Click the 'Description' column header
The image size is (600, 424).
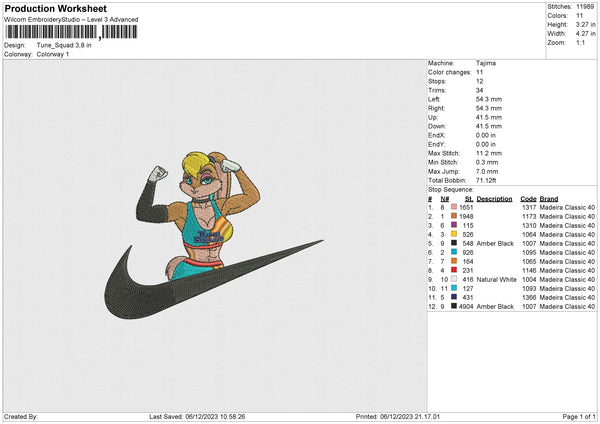pos(494,199)
